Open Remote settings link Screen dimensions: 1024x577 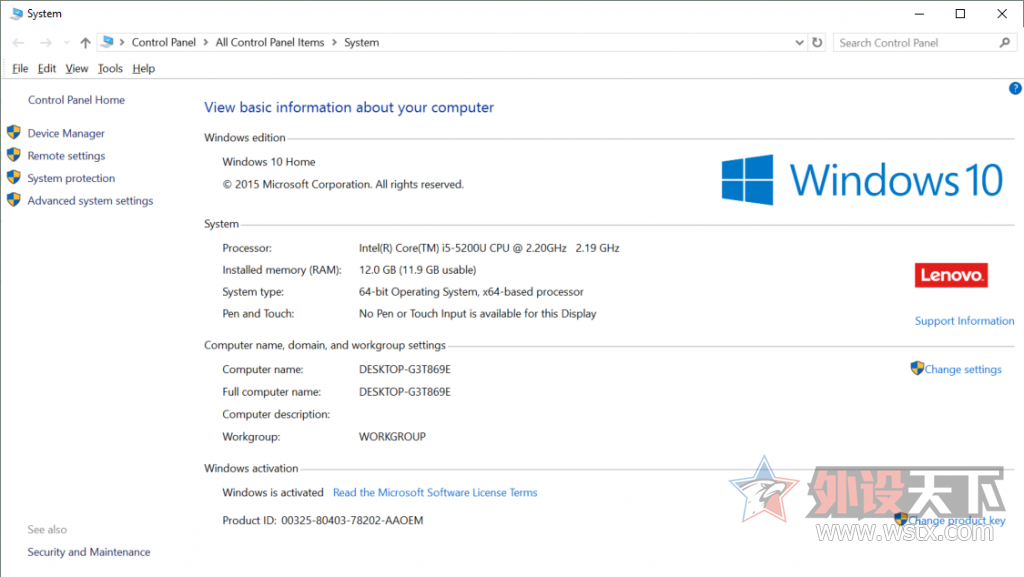pos(66,156)
